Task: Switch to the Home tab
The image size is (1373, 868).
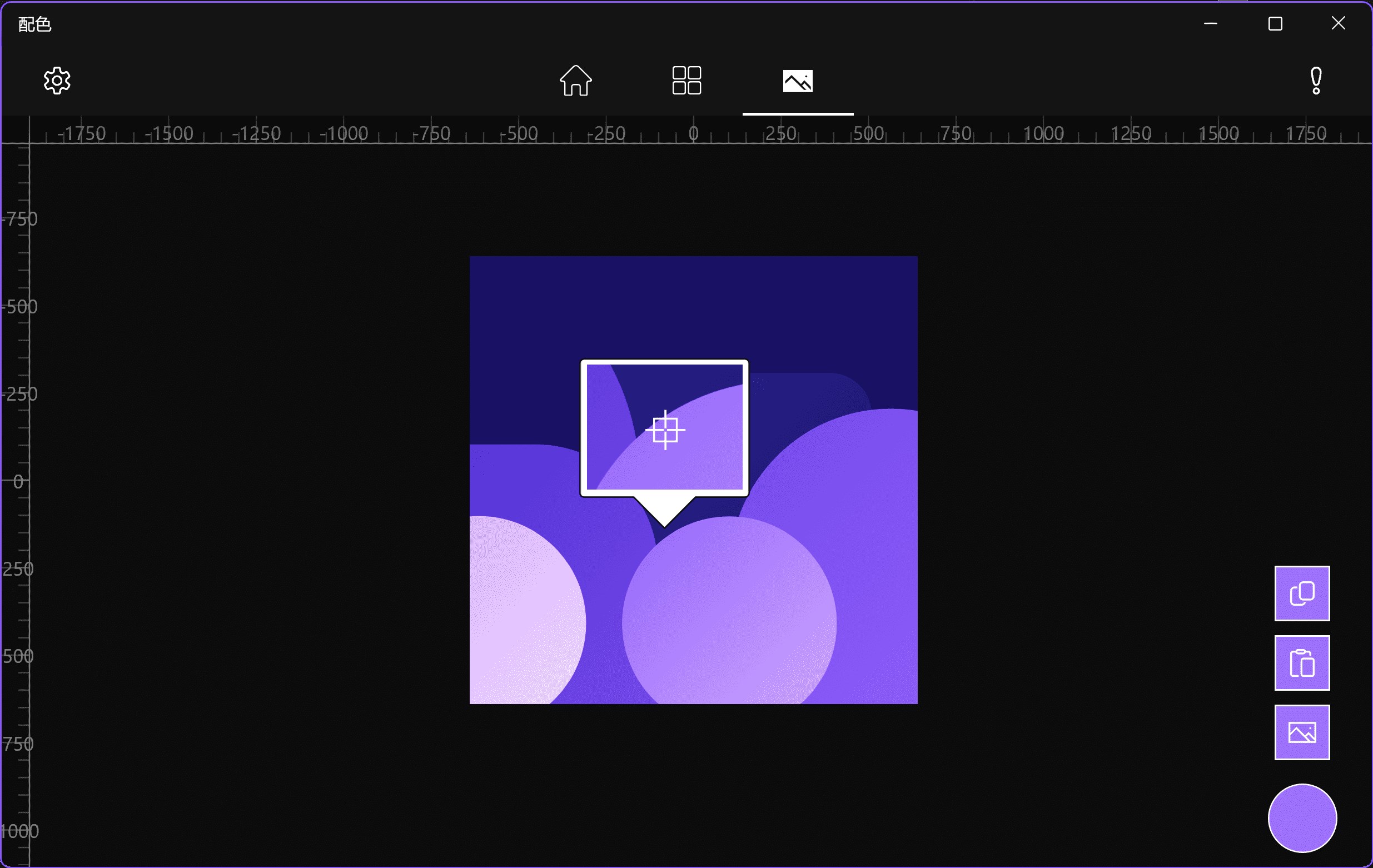Action: pos(575,81)
